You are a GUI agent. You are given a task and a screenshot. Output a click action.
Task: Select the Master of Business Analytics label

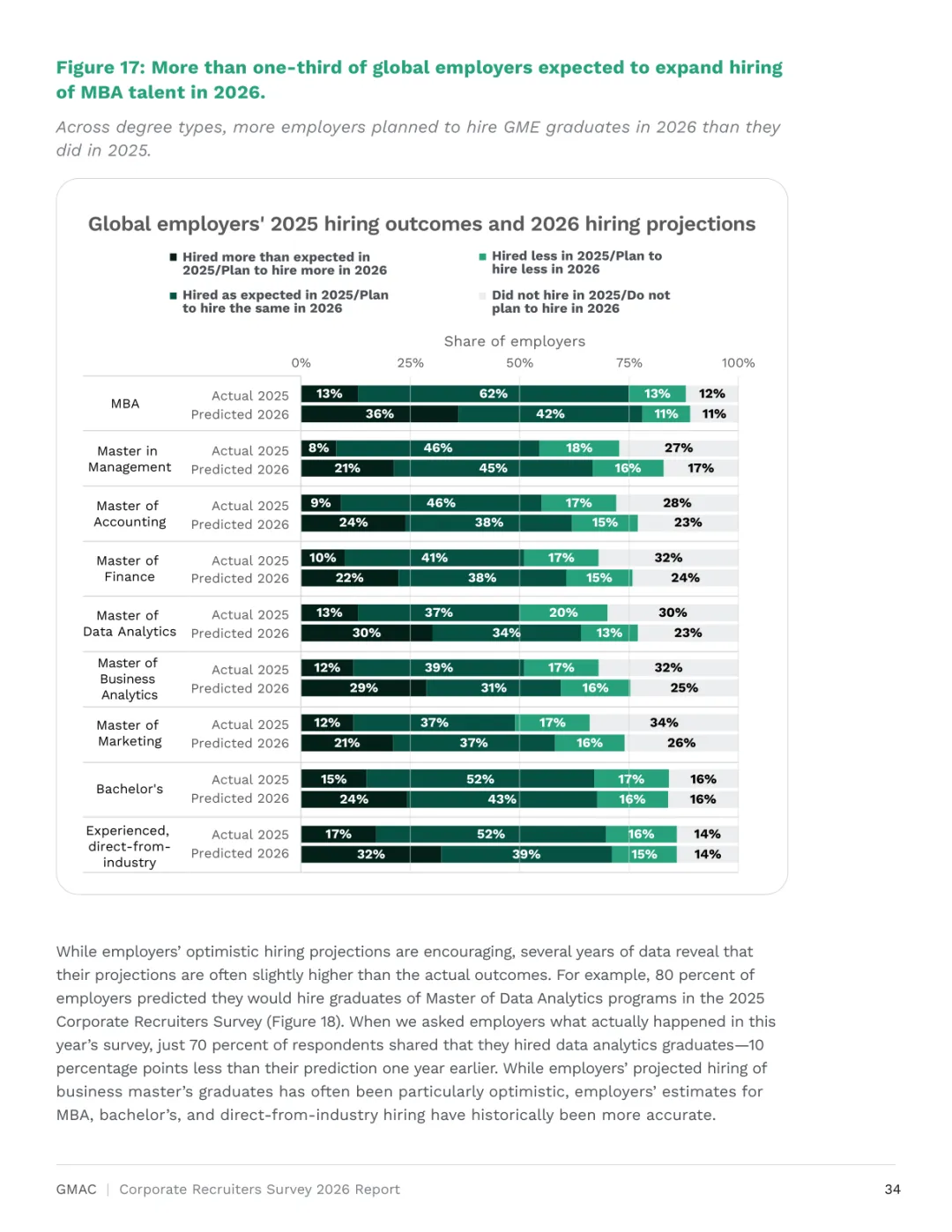coord(129,679)
